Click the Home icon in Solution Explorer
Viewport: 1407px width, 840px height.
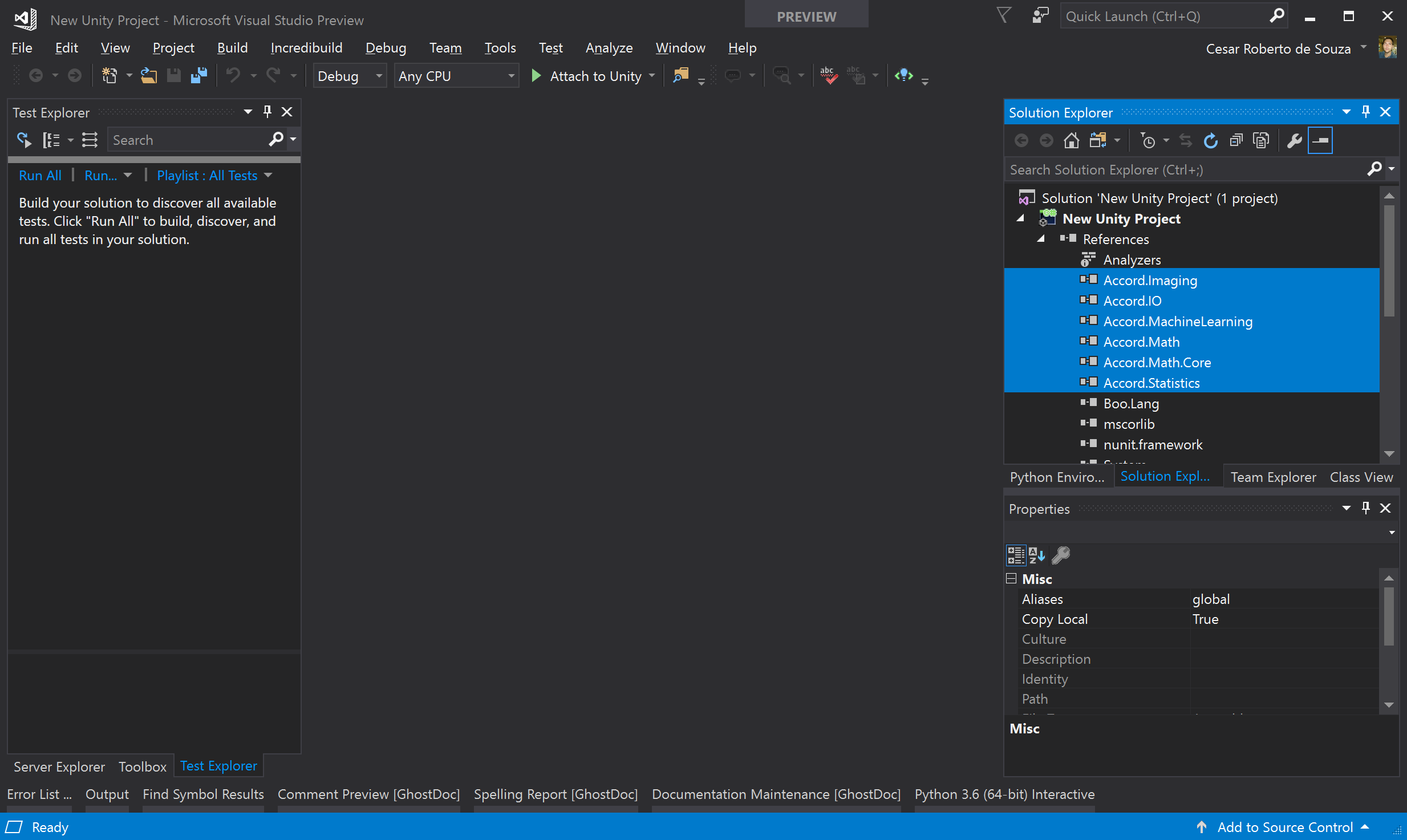(1071, 140)
